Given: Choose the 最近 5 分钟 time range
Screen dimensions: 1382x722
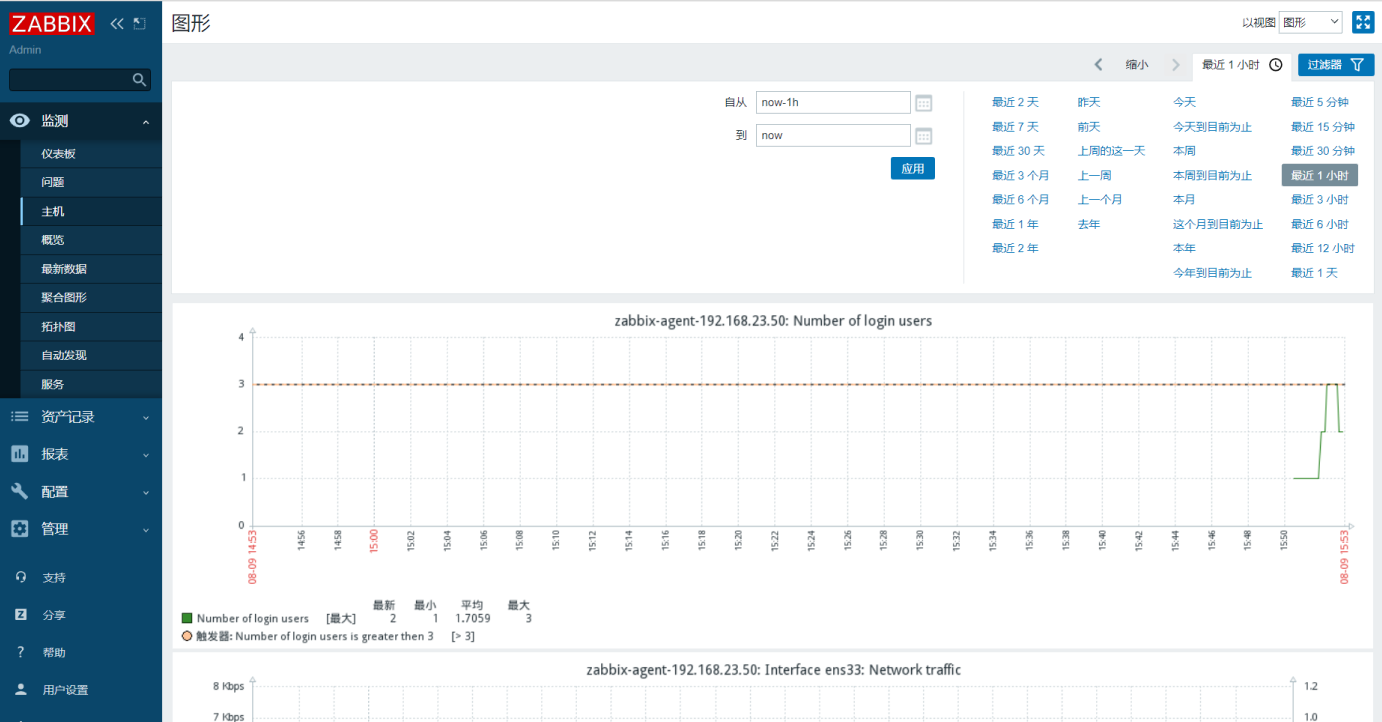Looking at the screenshot, I should click(x=1319, y=102).
